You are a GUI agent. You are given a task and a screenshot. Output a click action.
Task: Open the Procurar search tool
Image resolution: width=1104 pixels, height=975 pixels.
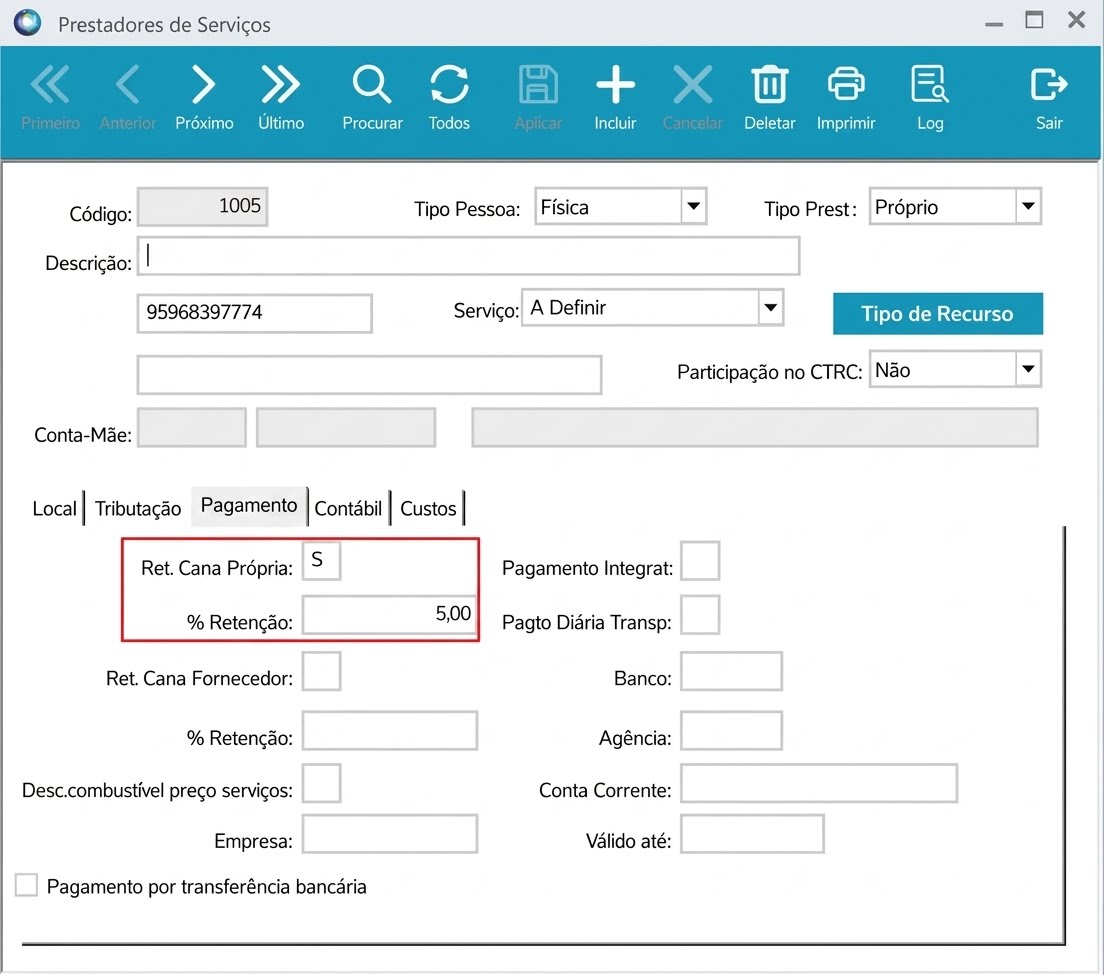pos(372,97)
